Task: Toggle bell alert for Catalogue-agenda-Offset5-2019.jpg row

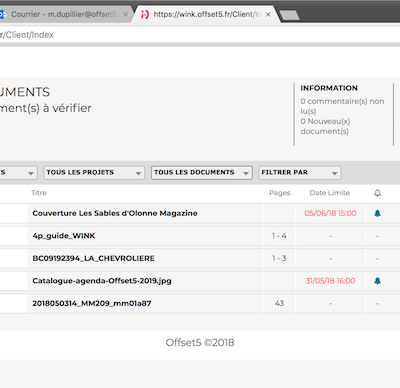Action: [377, 281]
